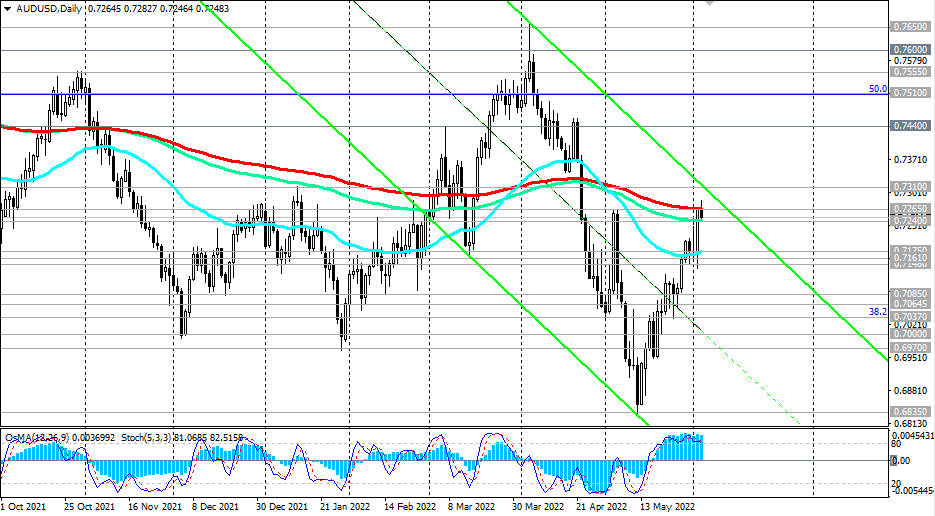Click the arrow beside the AUDUSD,Daily title
Screen dimensions: 935x516
[7, 9]
